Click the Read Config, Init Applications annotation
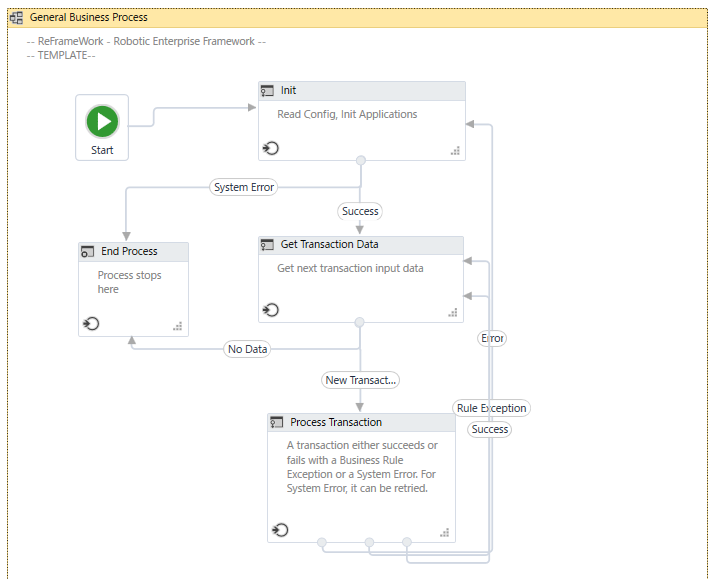 347,114
